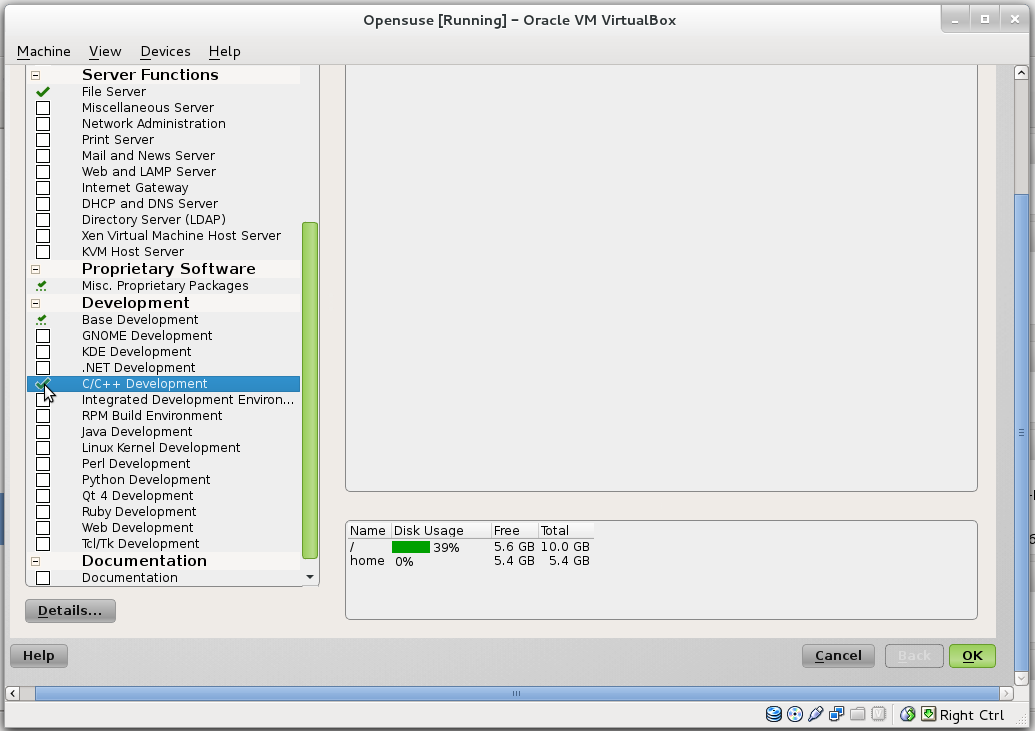Viewport: 1035px width, 731px height.
Task: Check the Java Development pattern
Action: [x=43, y=431]
